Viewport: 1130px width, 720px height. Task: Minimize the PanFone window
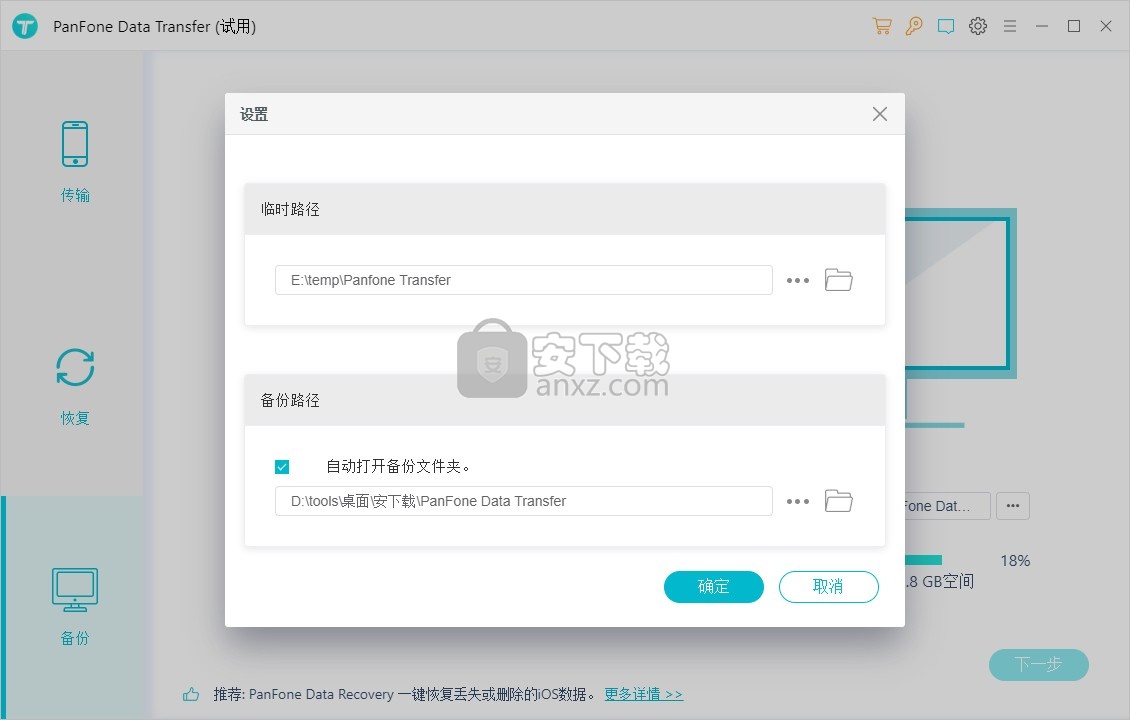(x=1042, y=27)
